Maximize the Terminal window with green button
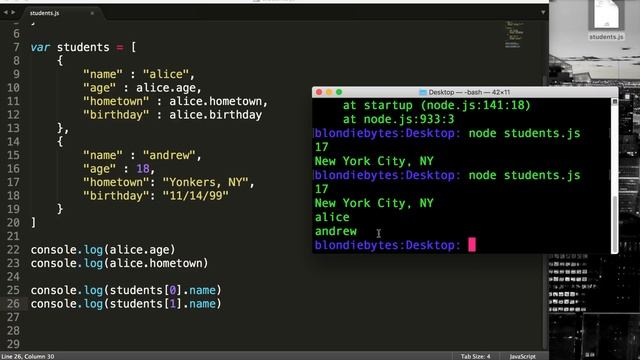The width and height of the screenshot is (640, 360). pos(339,92)
